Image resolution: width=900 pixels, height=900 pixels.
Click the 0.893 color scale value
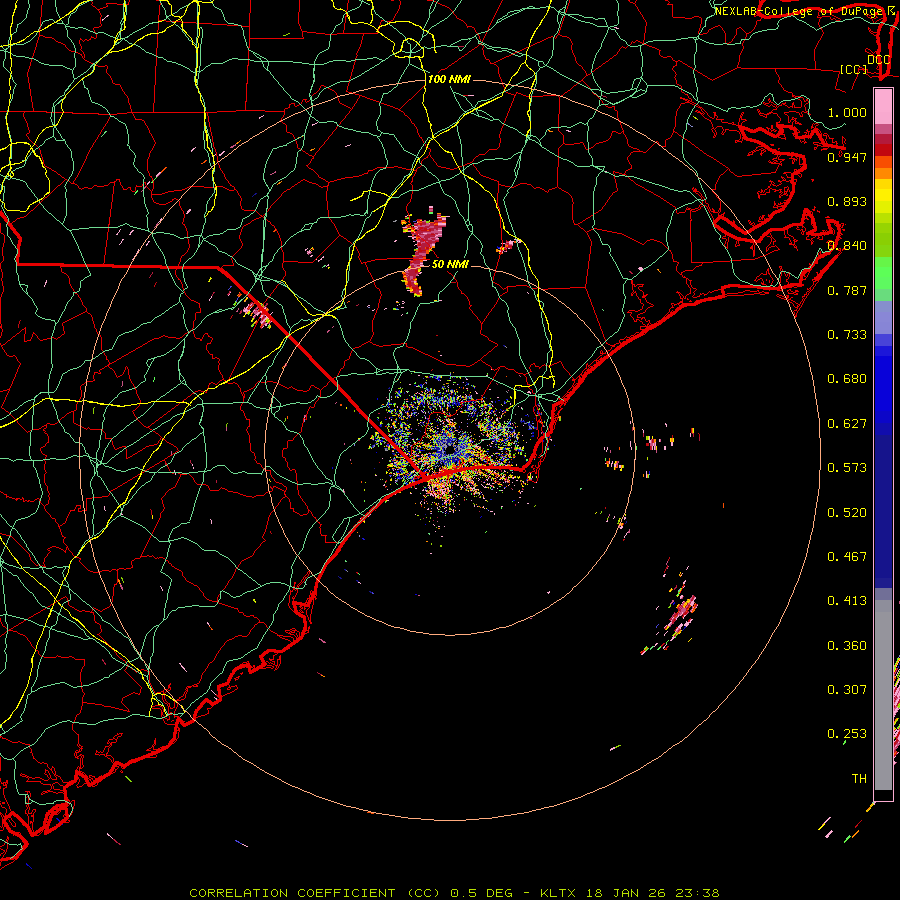[x=847, y=201]
